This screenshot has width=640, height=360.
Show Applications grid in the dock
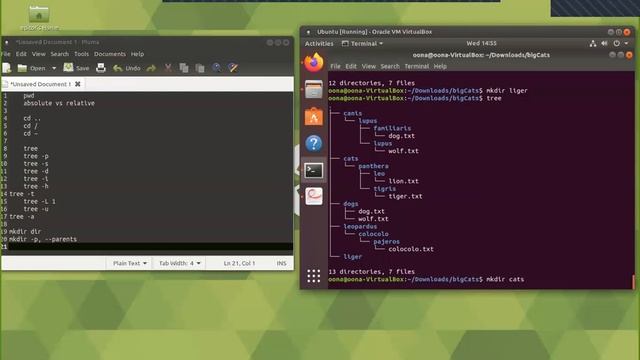click(x=313, y=276)
